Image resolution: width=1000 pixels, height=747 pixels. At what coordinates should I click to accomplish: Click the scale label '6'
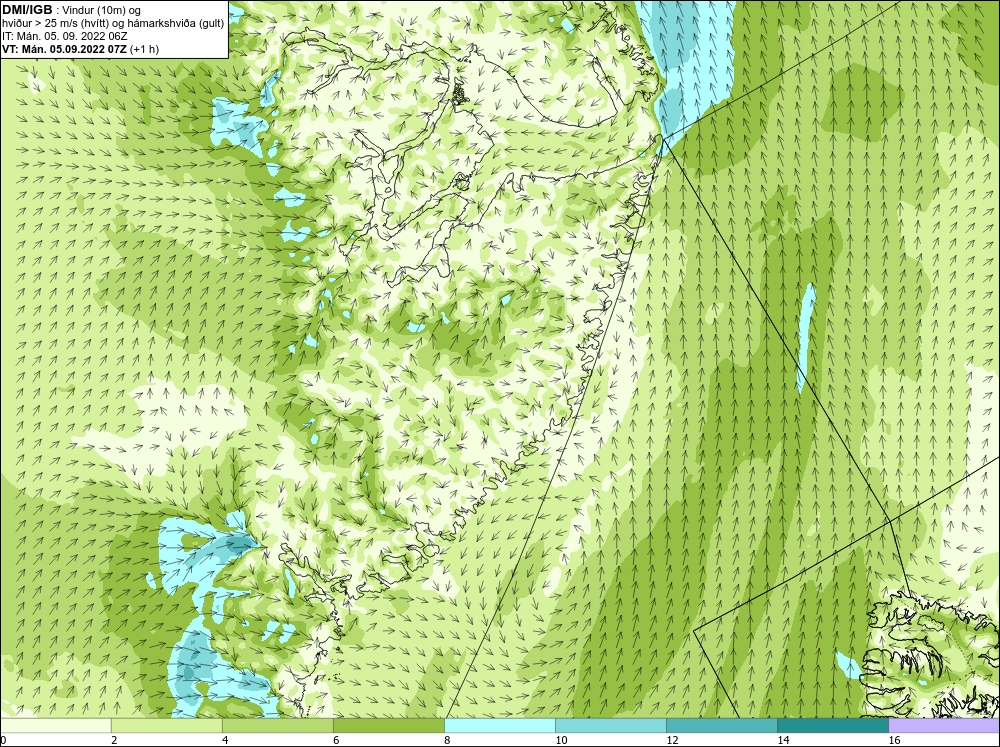pos(335,740)
